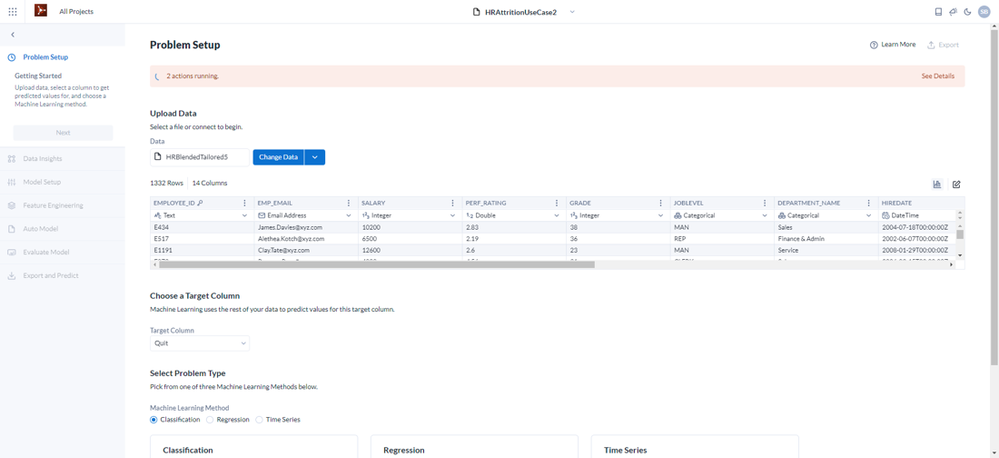The height and width of the screenshot is (458, 999).
Task: Open PERF_RATING column options menu
Action: [557, 203]
